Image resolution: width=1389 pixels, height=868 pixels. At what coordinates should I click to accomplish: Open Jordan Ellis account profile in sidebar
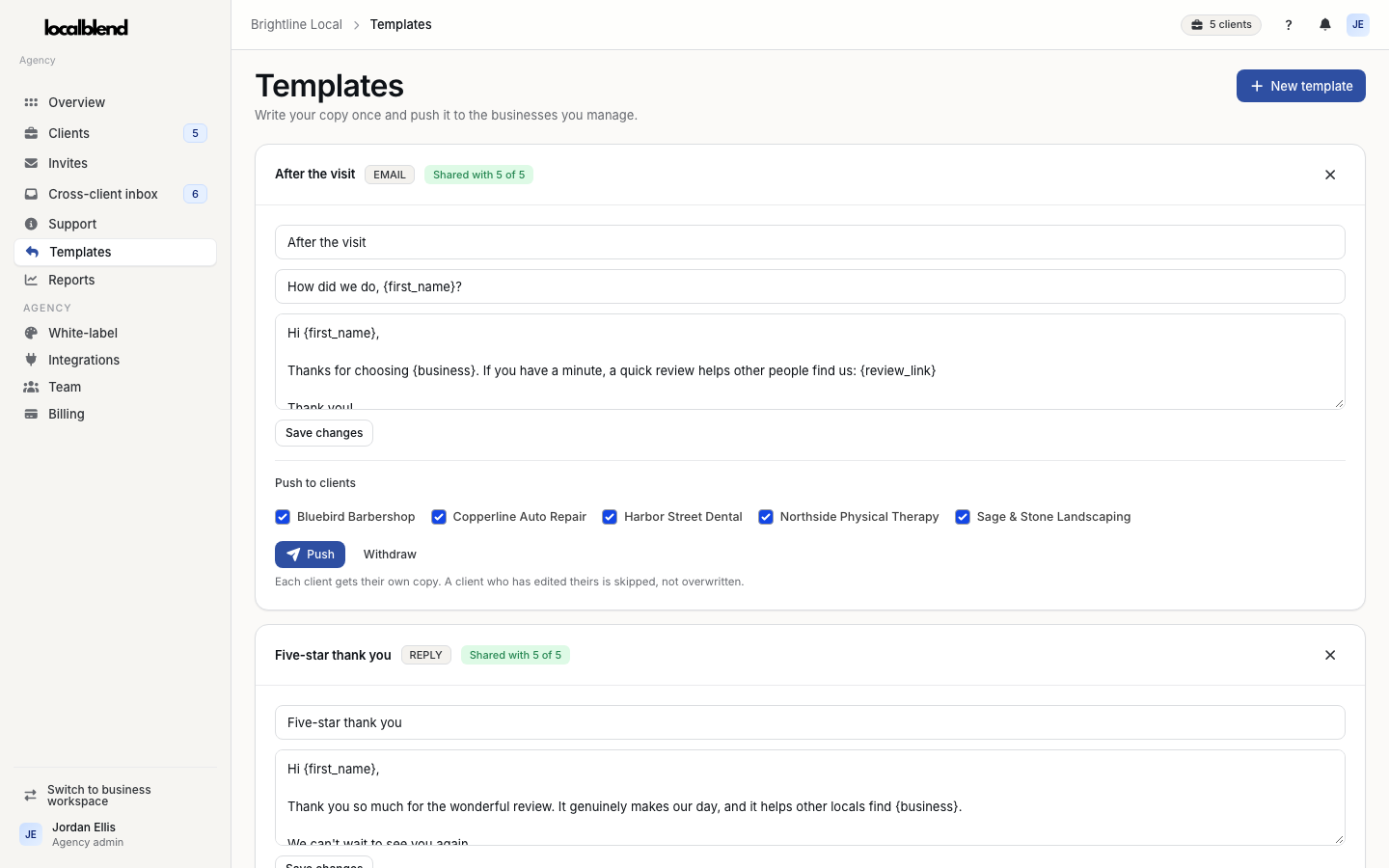coord(115,834)
